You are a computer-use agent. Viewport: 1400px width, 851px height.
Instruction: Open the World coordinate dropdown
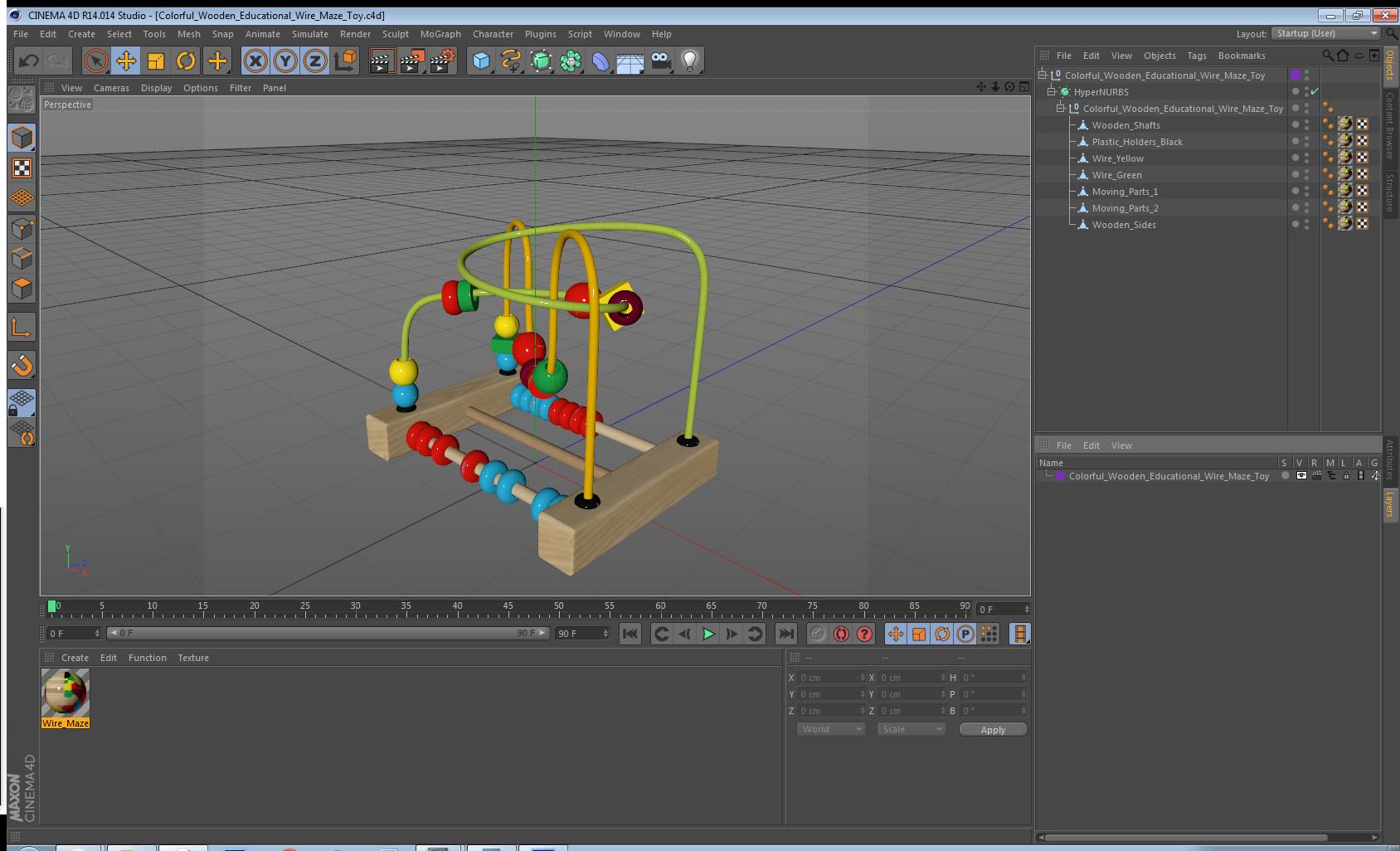830,729
